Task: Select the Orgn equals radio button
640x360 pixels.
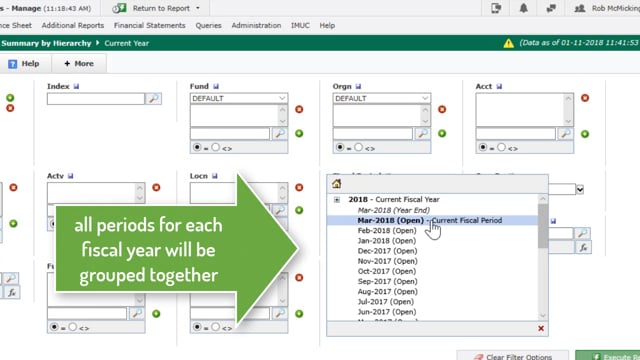Action: point(340,147)
